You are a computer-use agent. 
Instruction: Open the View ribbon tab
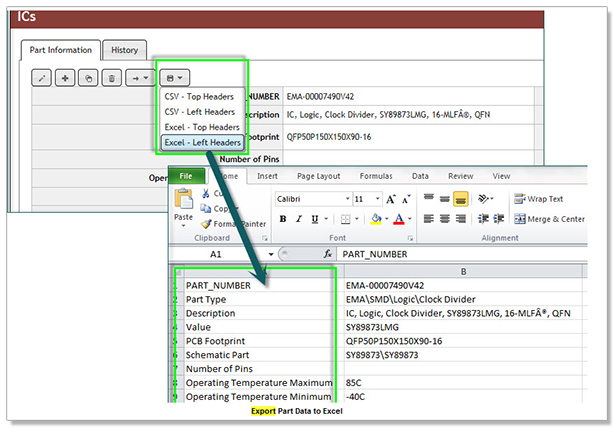point(501,176)
